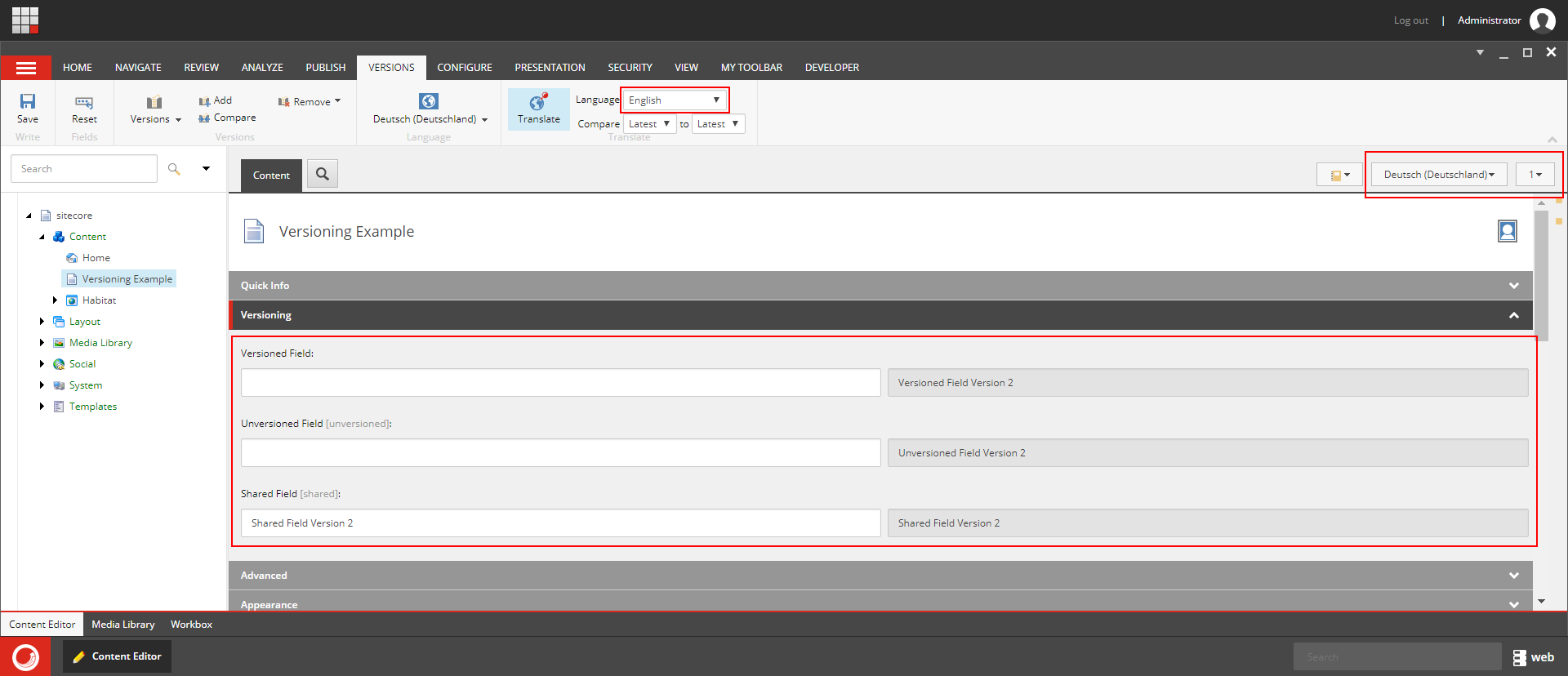Open the HOME ribbon tab
The height and width of the screenshot is (676, 1568).
[x=78, y=68]
